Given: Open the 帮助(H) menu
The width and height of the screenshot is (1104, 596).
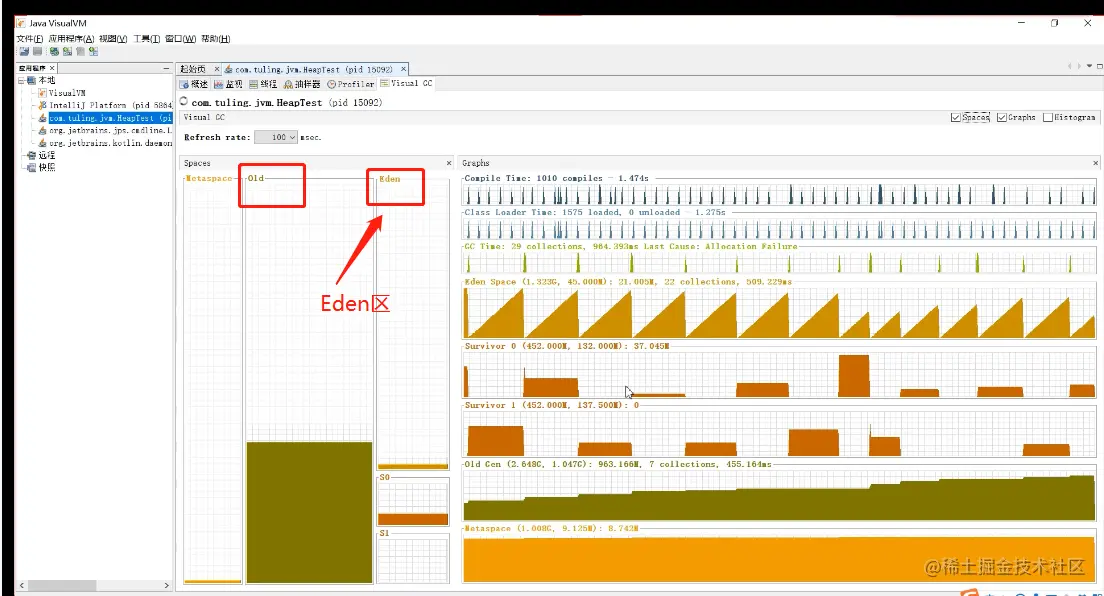Looking at the screenshot, I should pos(215,39).
